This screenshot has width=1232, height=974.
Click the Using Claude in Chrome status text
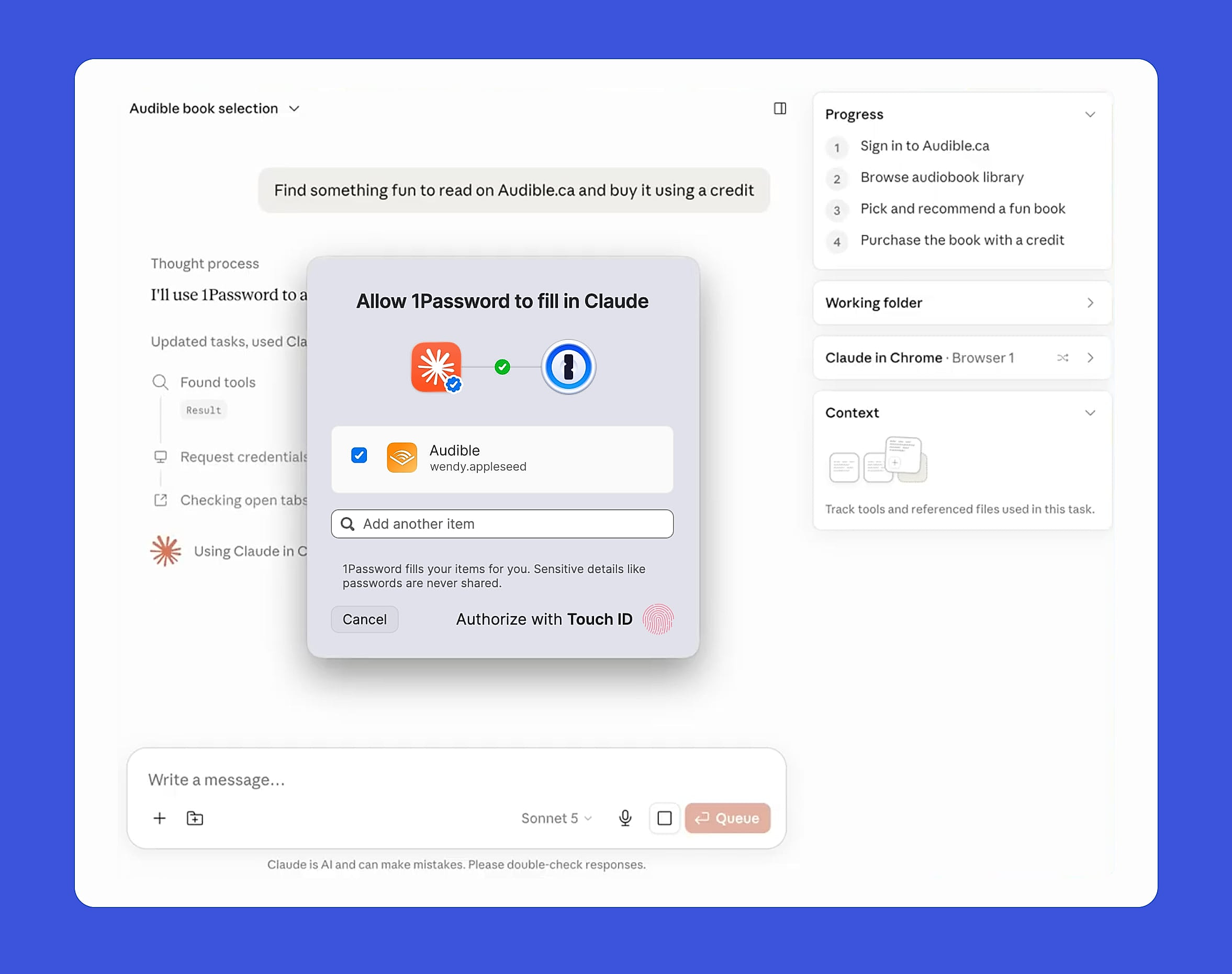tap(251, 552)
